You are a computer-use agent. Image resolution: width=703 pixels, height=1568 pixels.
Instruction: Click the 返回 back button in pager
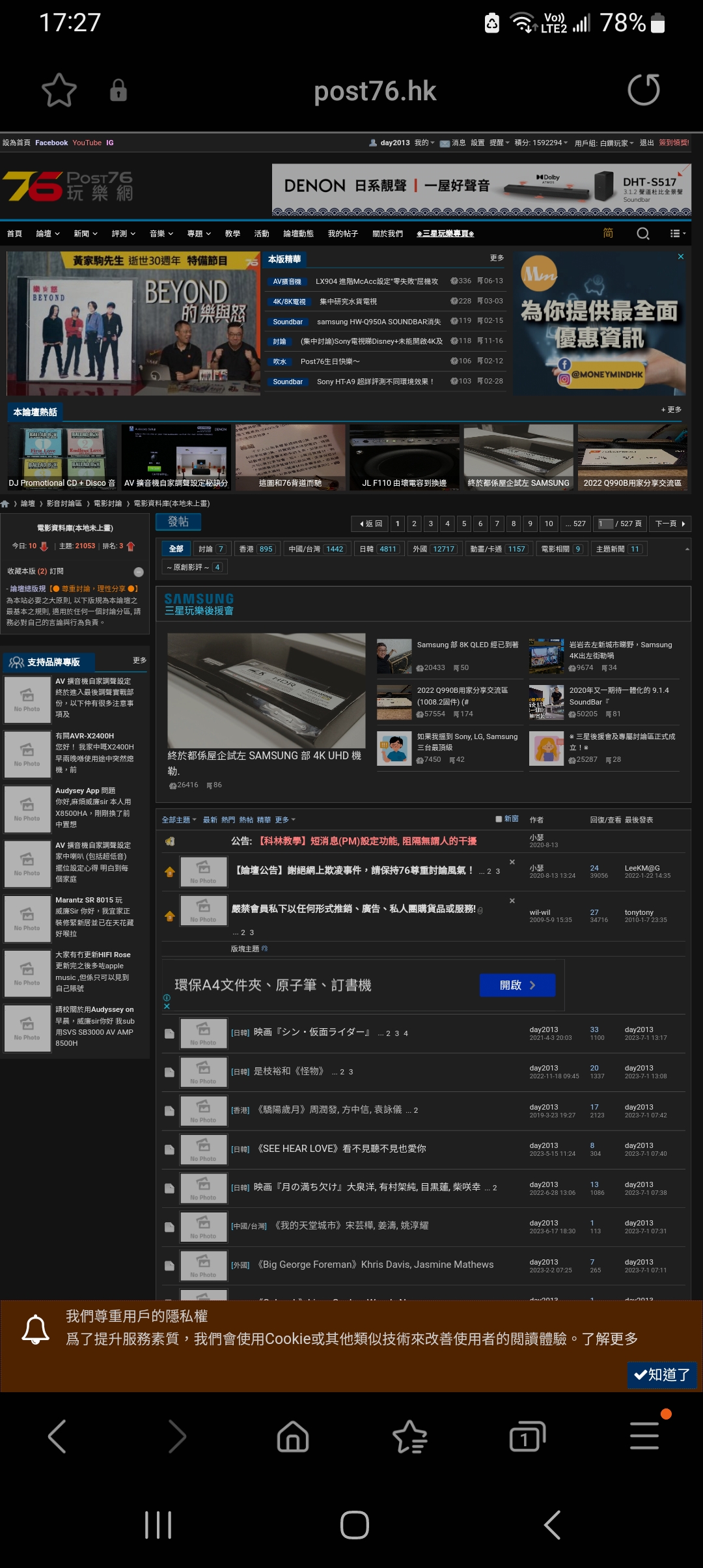pyautogui.click(x=370, y=524)
